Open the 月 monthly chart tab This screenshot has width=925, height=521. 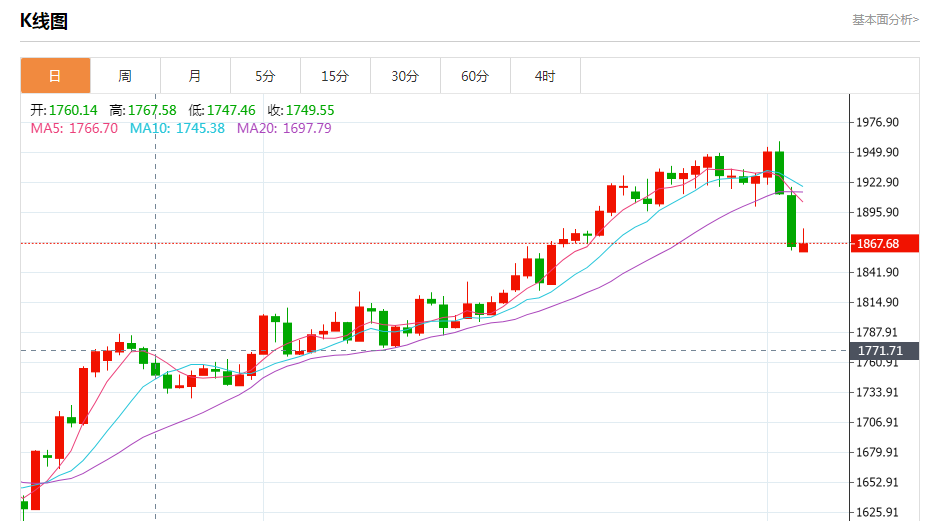[x=195, y=76]
